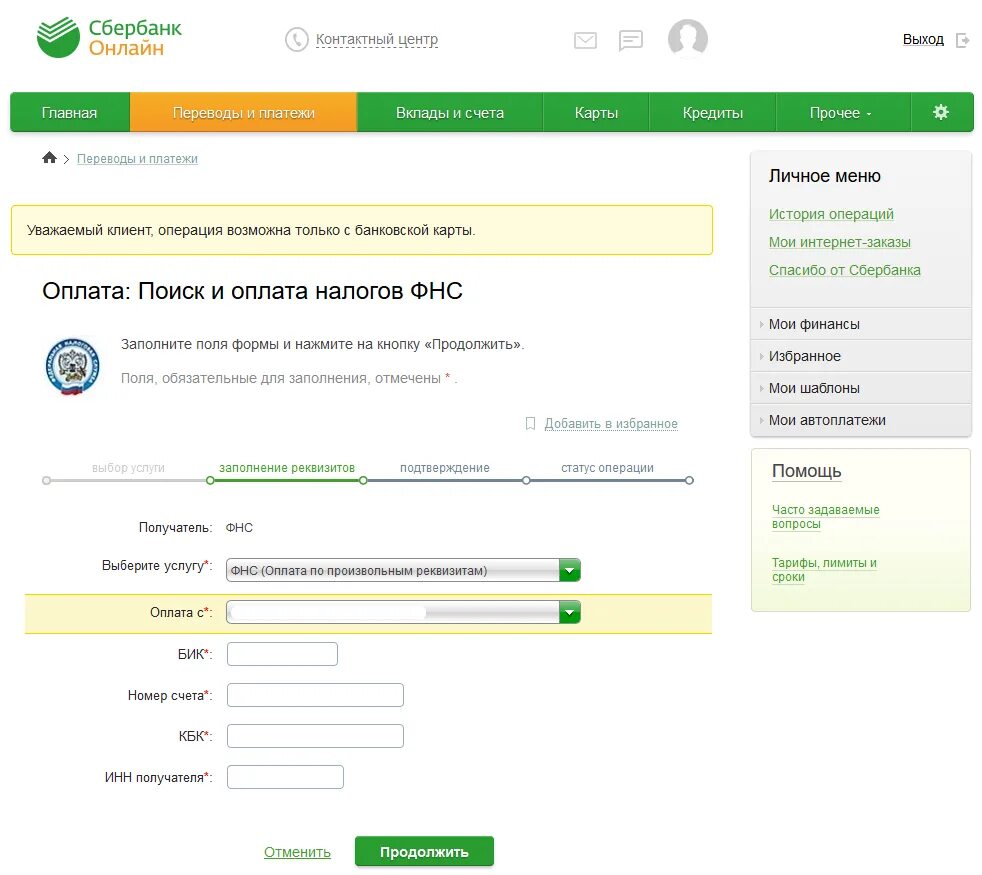Expand the Мои финансы section

(861, 324)
